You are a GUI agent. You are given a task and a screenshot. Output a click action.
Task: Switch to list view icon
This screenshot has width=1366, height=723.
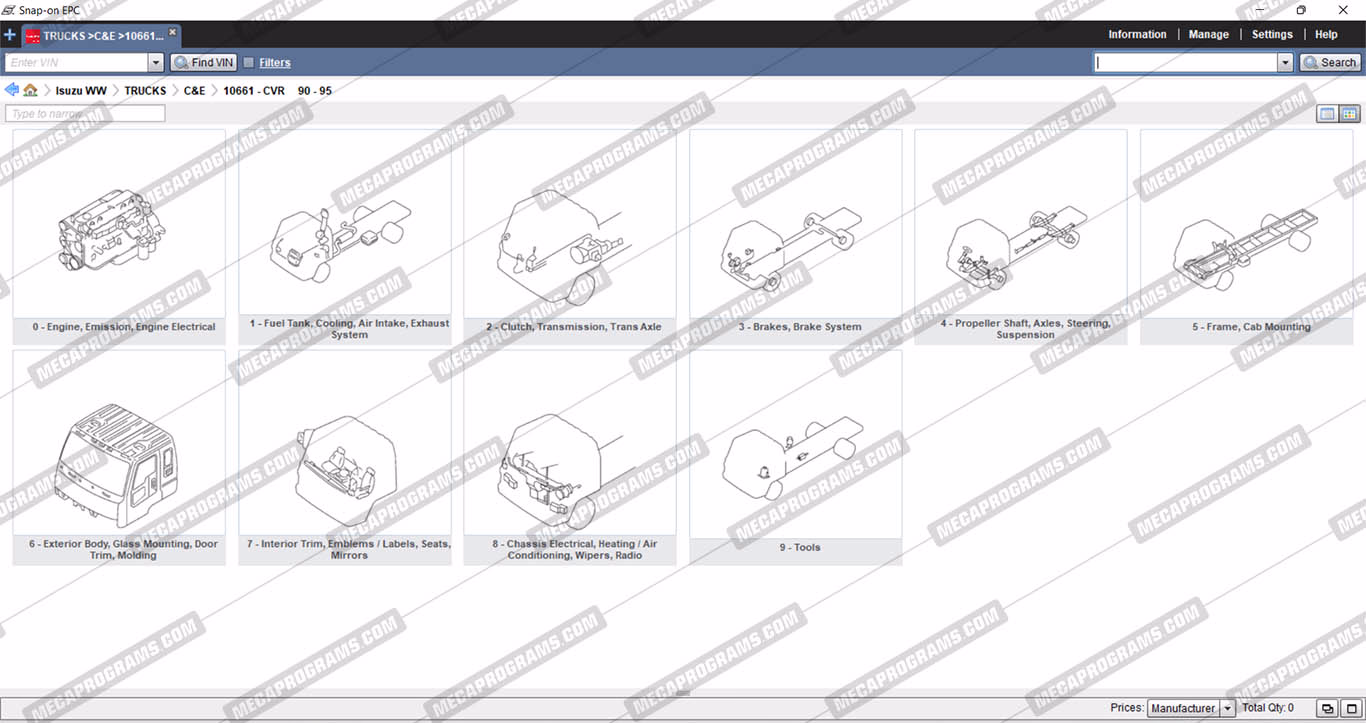[x=1327, y=114]
